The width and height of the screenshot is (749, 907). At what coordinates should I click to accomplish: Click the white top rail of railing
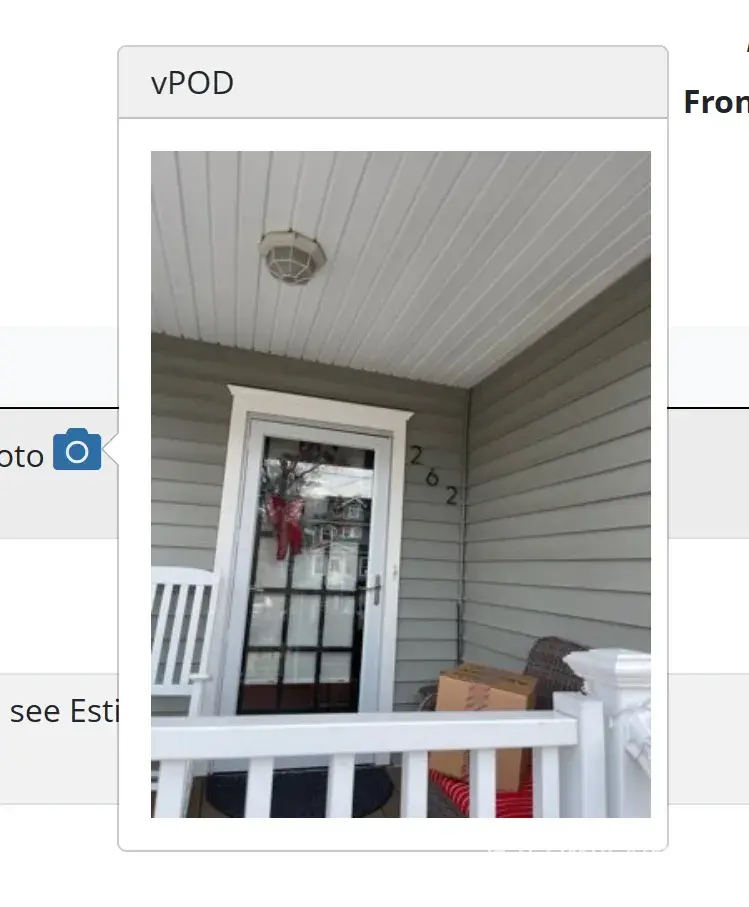click(x=364, y=736)
